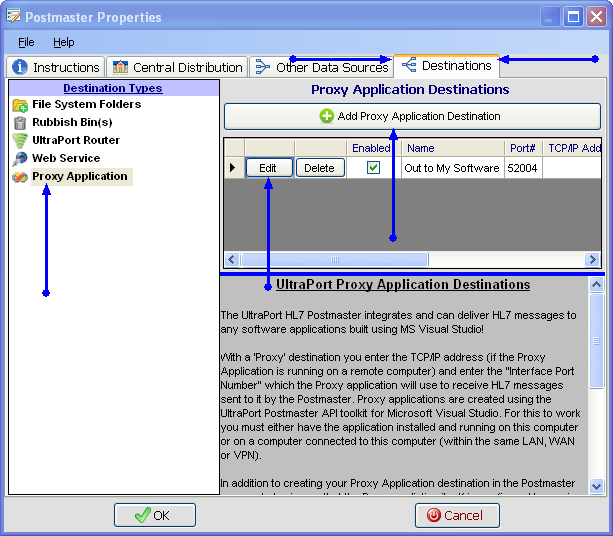Select the row indicator arrow in grid
The height and width of the screenshot is (536, 613).
pyautogui.click(x=233, y=168)
